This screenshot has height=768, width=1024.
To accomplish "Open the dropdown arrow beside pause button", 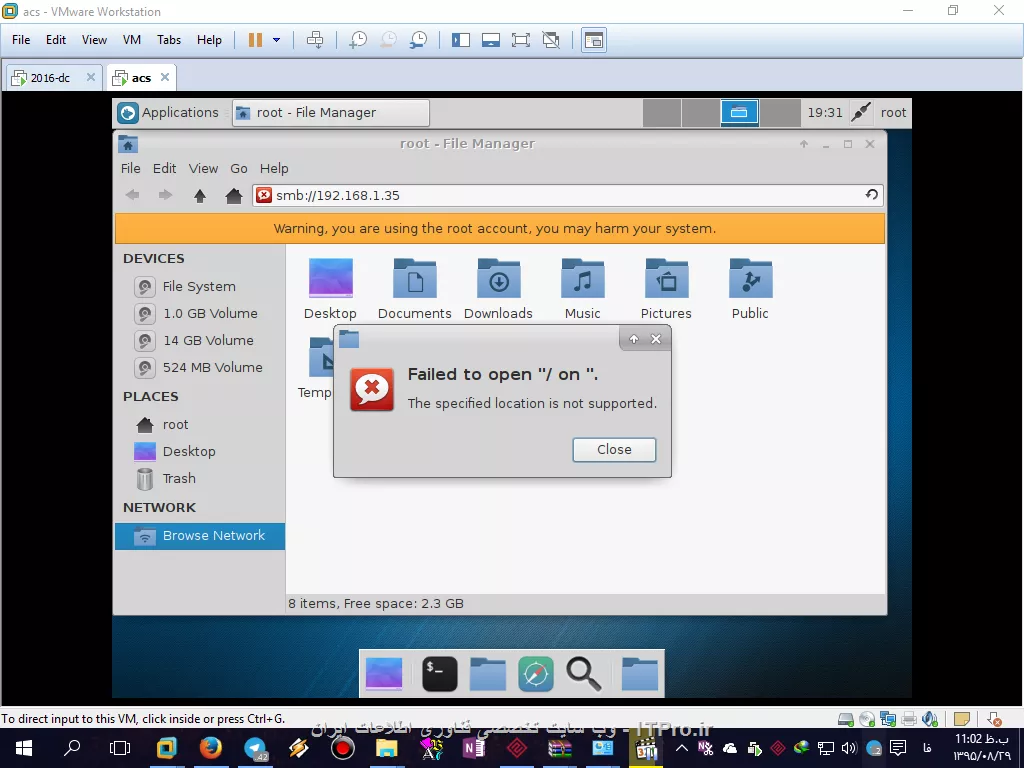I will pos(276,40).
